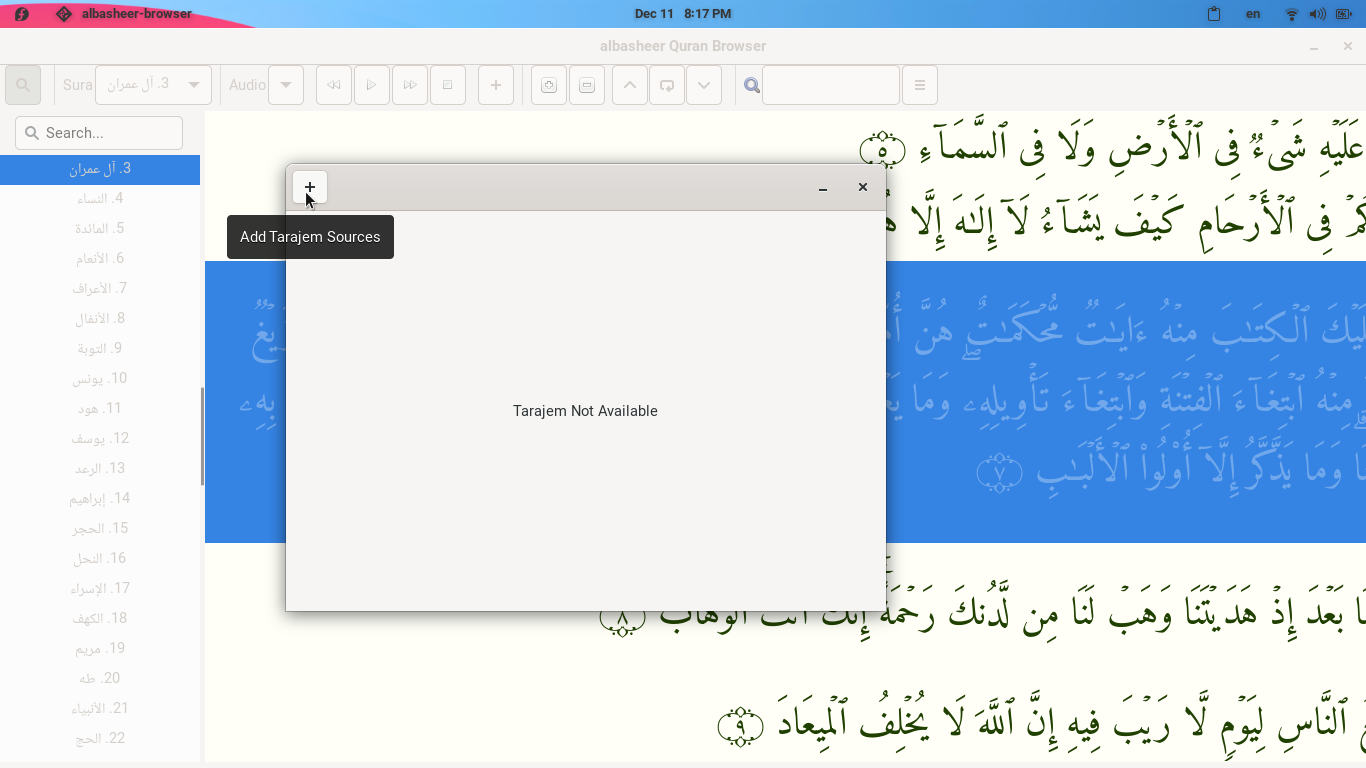1366x768 pixels.
Task: Click the down arrow navigation button
Action: 704,85
